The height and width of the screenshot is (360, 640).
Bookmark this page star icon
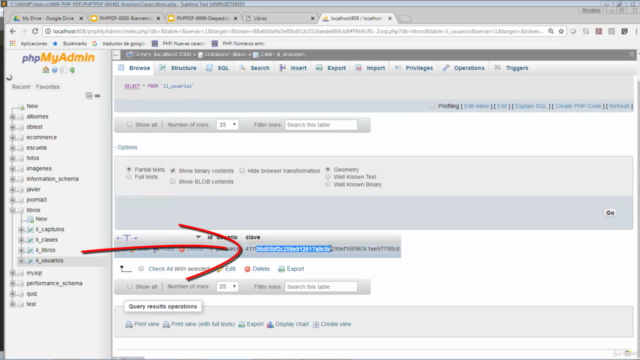(561, 31)
